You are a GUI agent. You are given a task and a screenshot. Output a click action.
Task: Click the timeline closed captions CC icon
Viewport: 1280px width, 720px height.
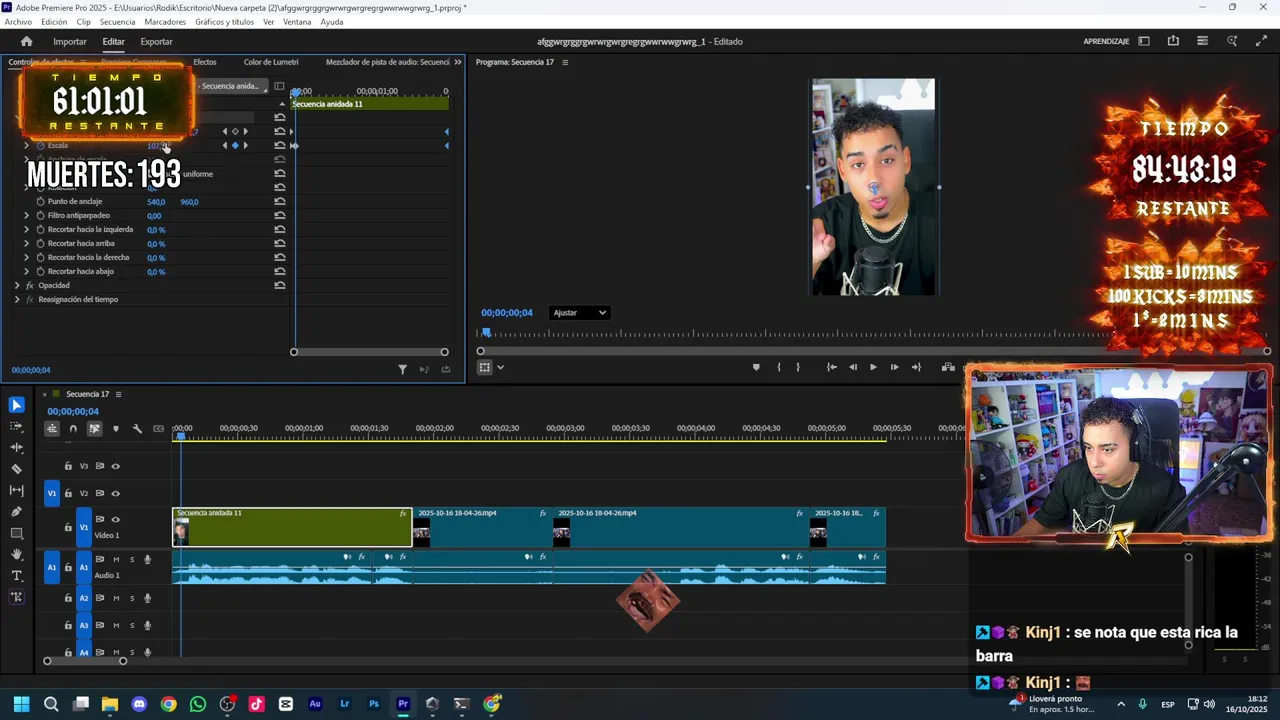158,429
